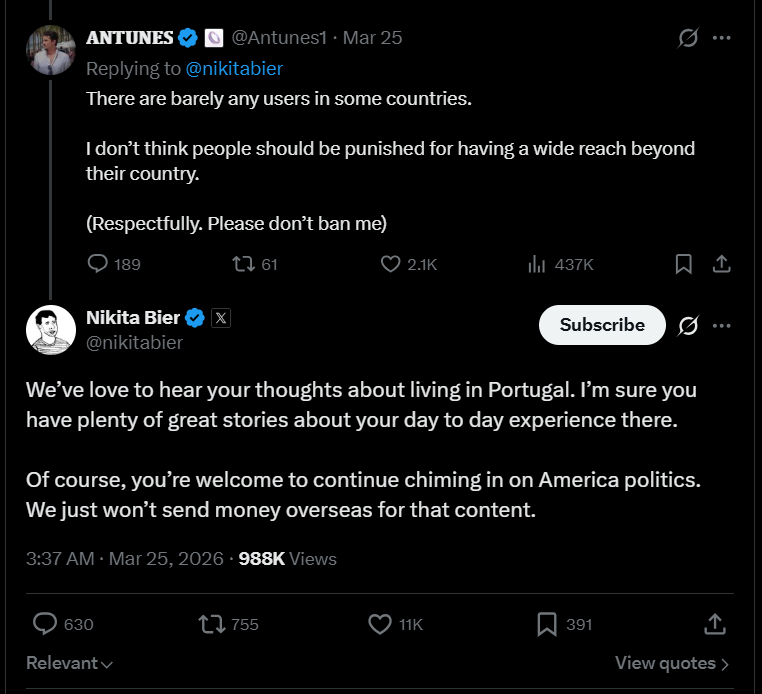Viewport: 762px width, 694px height.
Task: Reply to the ANTUNES post
Action: [x=98, y=264]
